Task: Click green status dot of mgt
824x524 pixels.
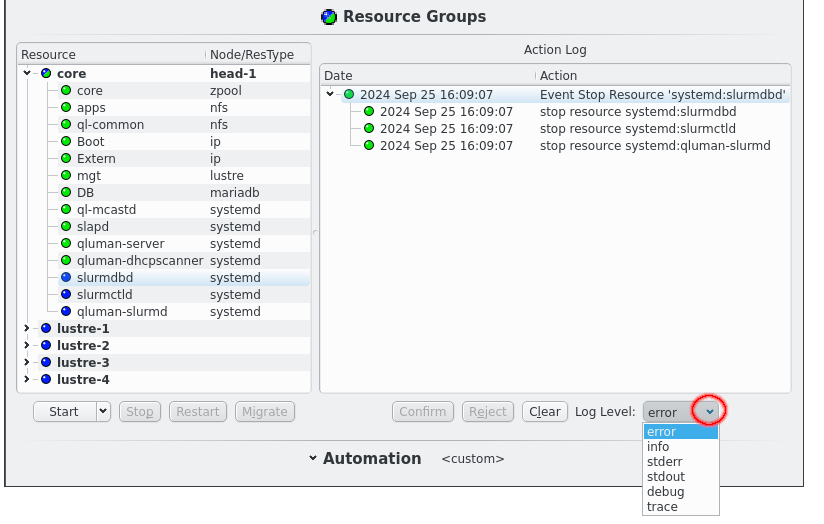Action: click(66, 176)
